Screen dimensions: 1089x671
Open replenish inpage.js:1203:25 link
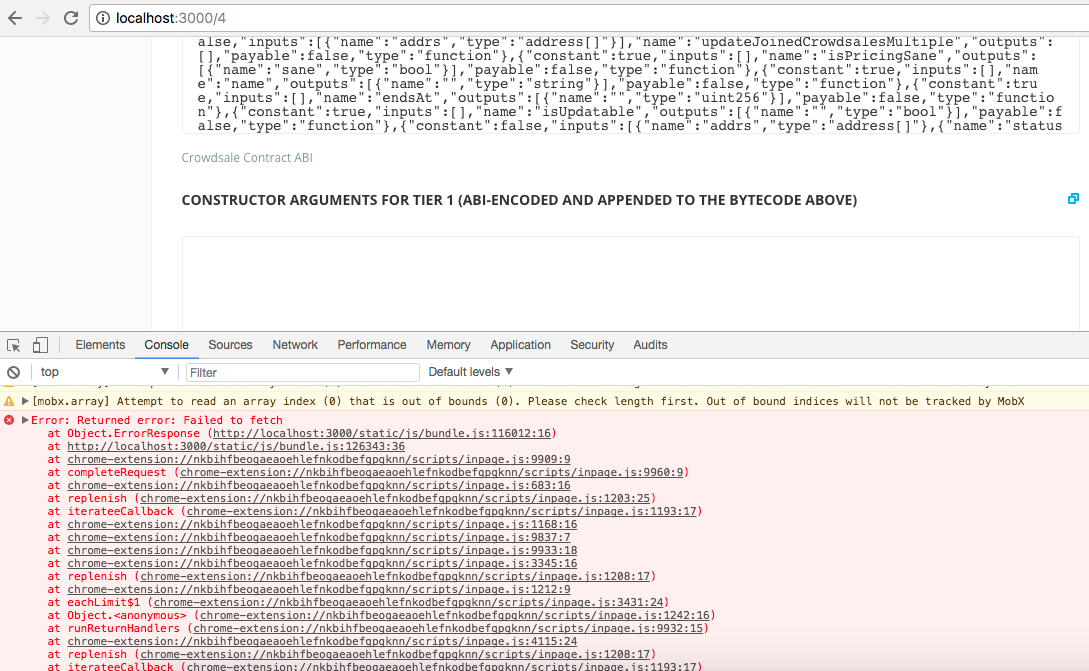[x=395, y=498]
